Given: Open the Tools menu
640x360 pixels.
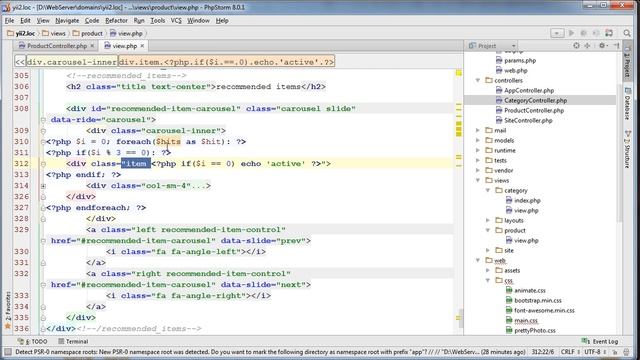Looking at the screenshot, I should (158, 20).
